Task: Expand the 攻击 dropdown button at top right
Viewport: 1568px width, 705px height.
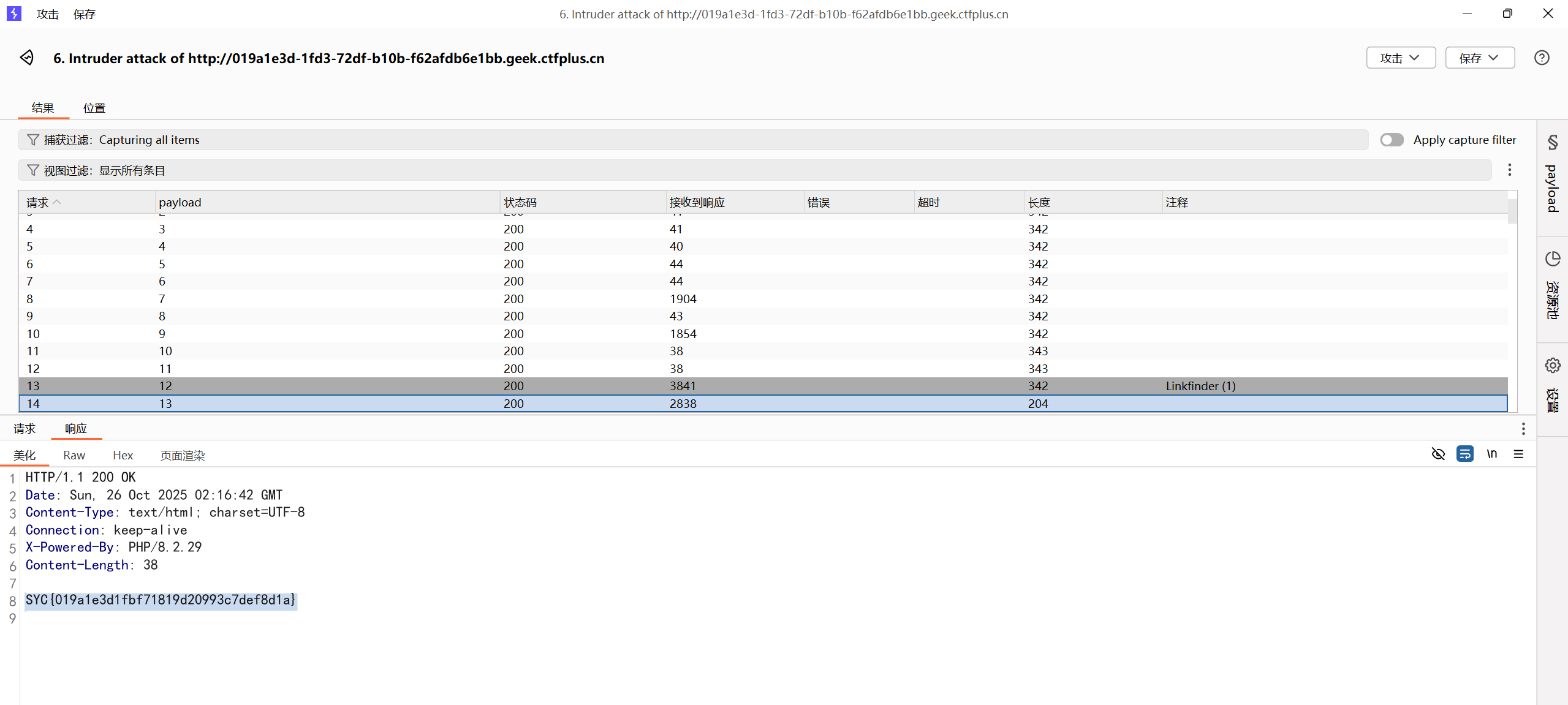Action: [1400, 58]
